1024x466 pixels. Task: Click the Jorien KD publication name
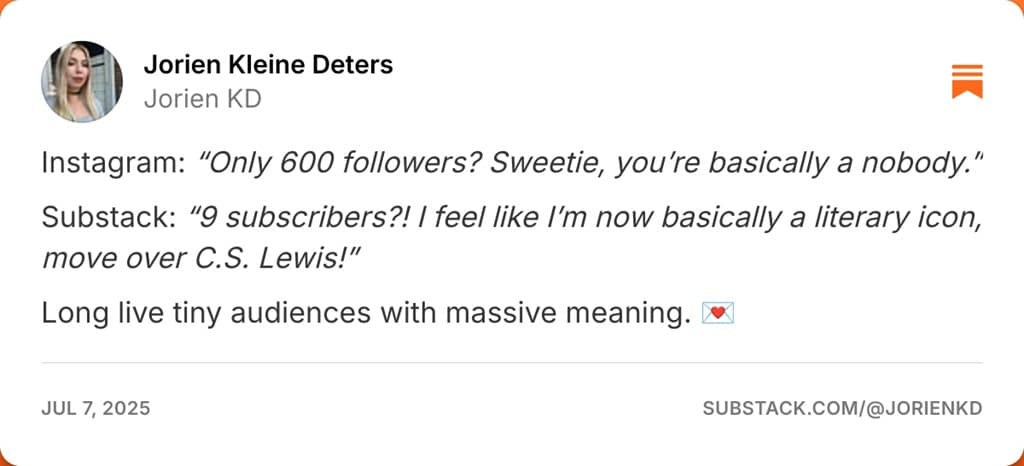pos(202,99)
